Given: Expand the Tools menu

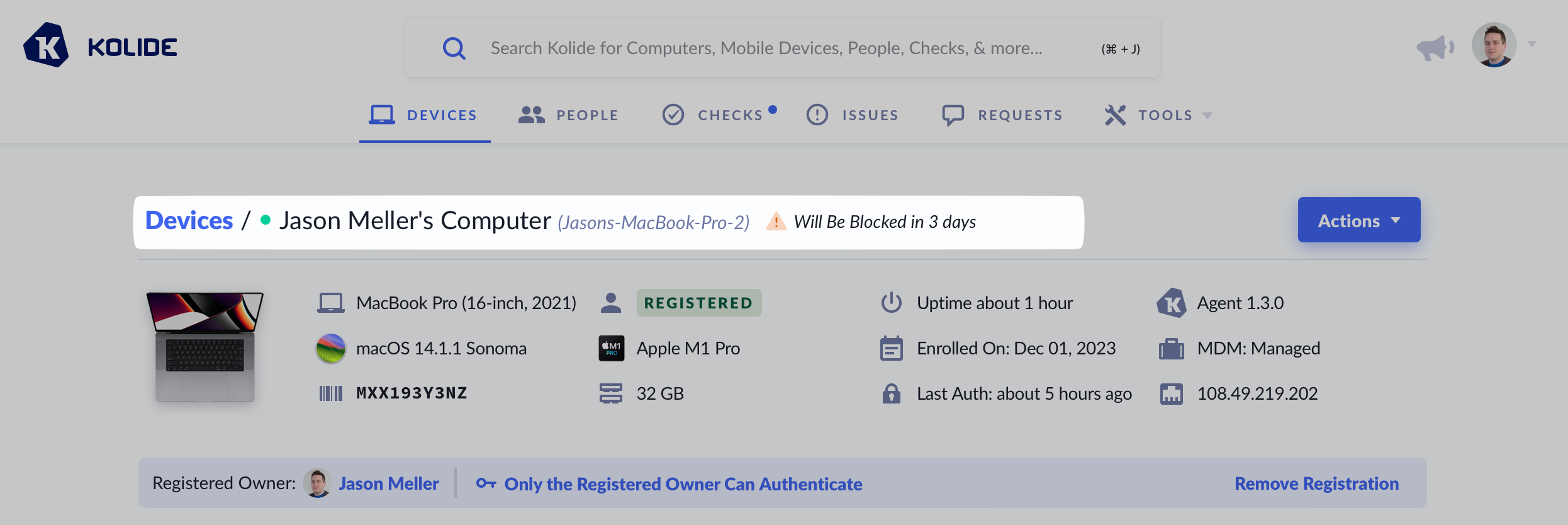Looking at the screenshot, I should [1158, 115].
